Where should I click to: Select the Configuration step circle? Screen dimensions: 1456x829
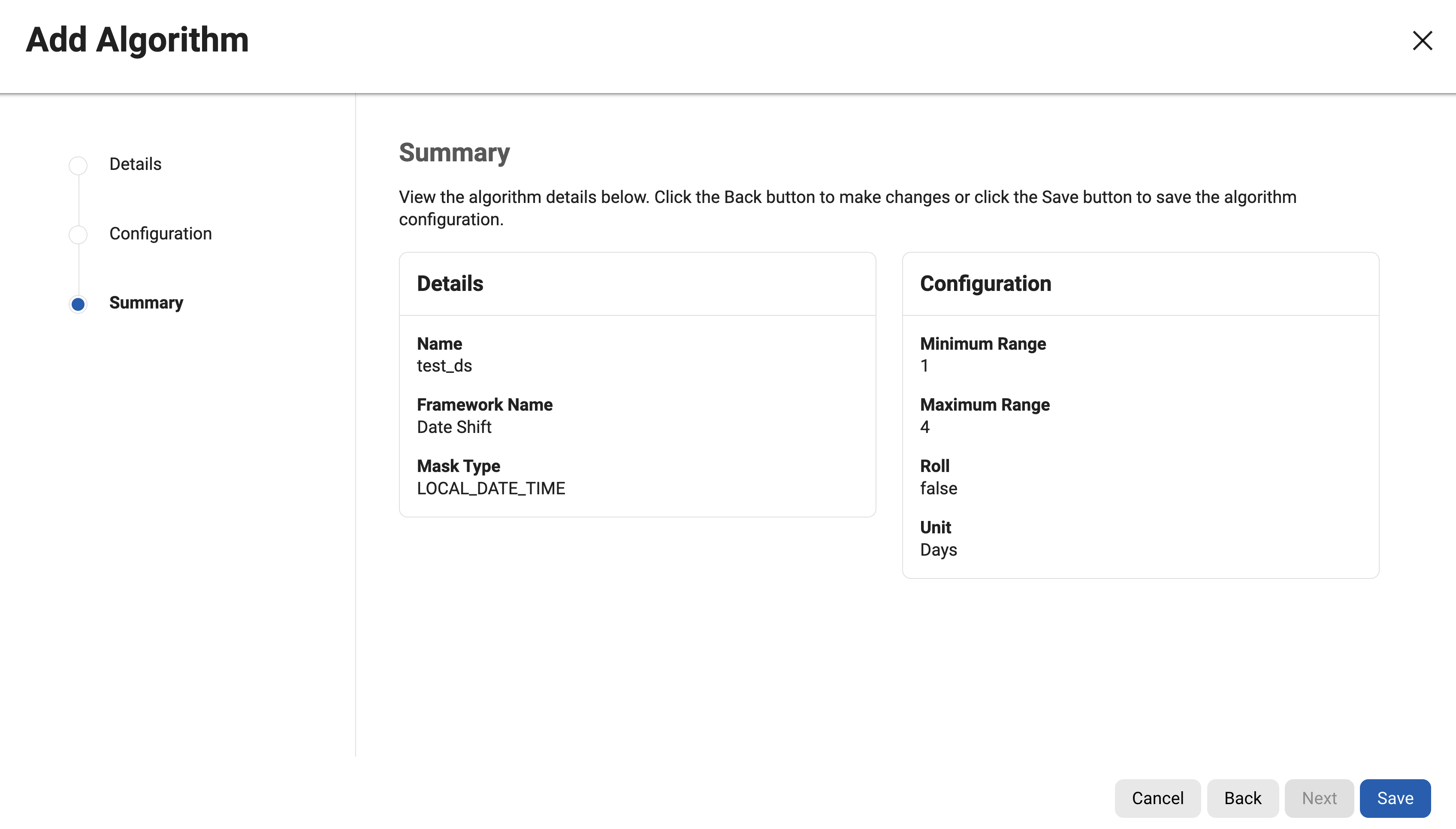tap(78, 235)
